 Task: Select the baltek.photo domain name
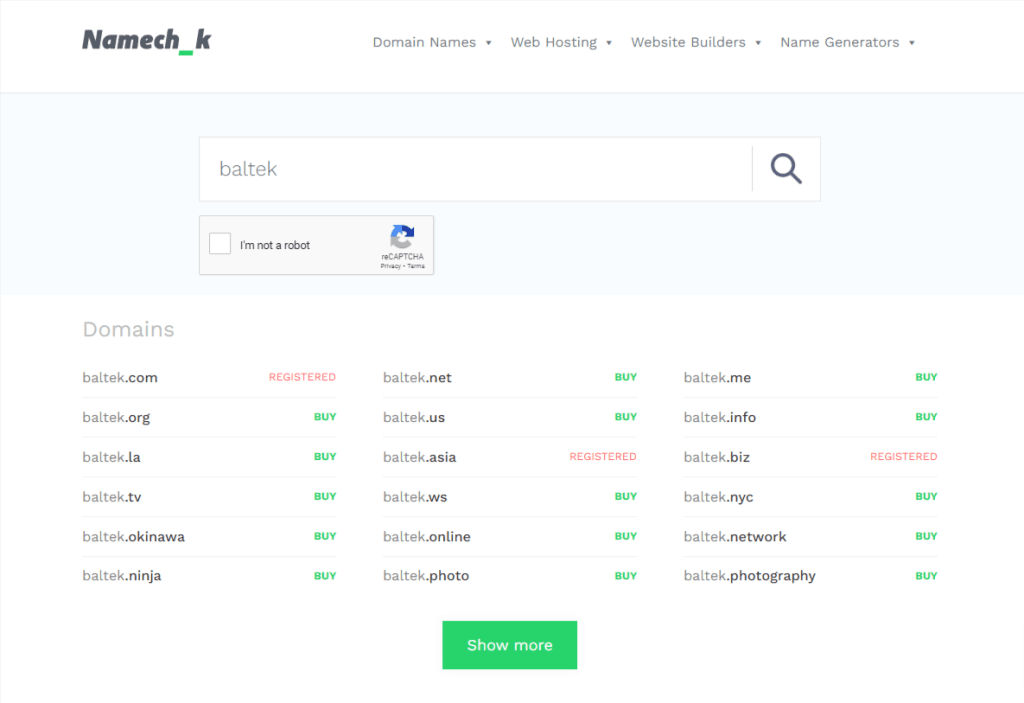(426, 576)
